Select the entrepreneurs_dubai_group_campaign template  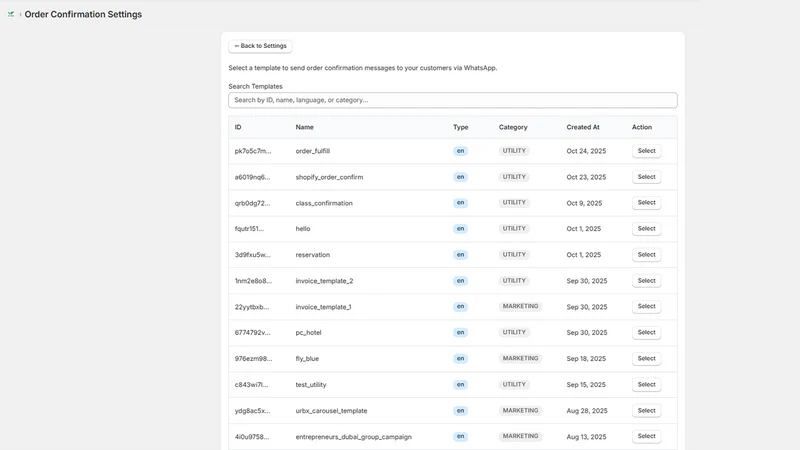(x=646, y=436)
